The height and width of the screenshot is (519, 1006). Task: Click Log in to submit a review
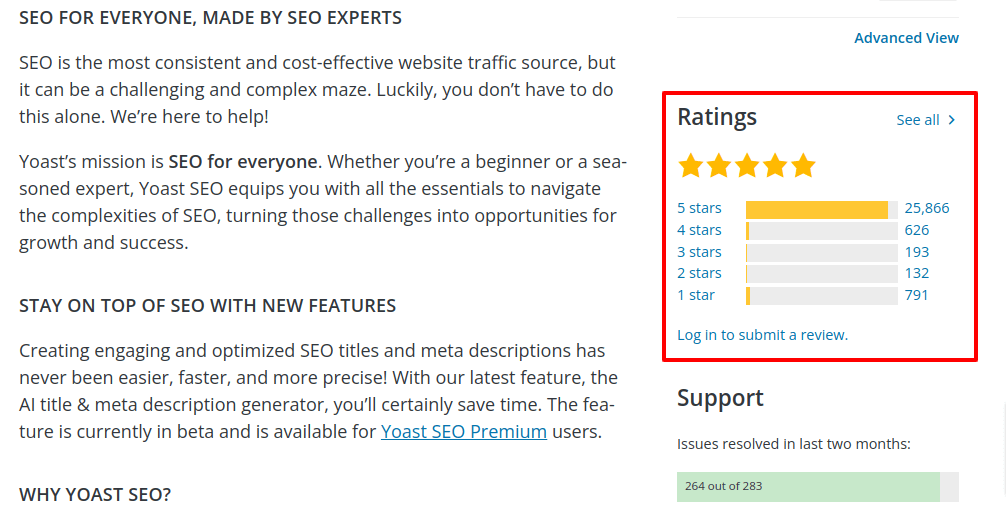pyautogui.click(x=762, y=335)
